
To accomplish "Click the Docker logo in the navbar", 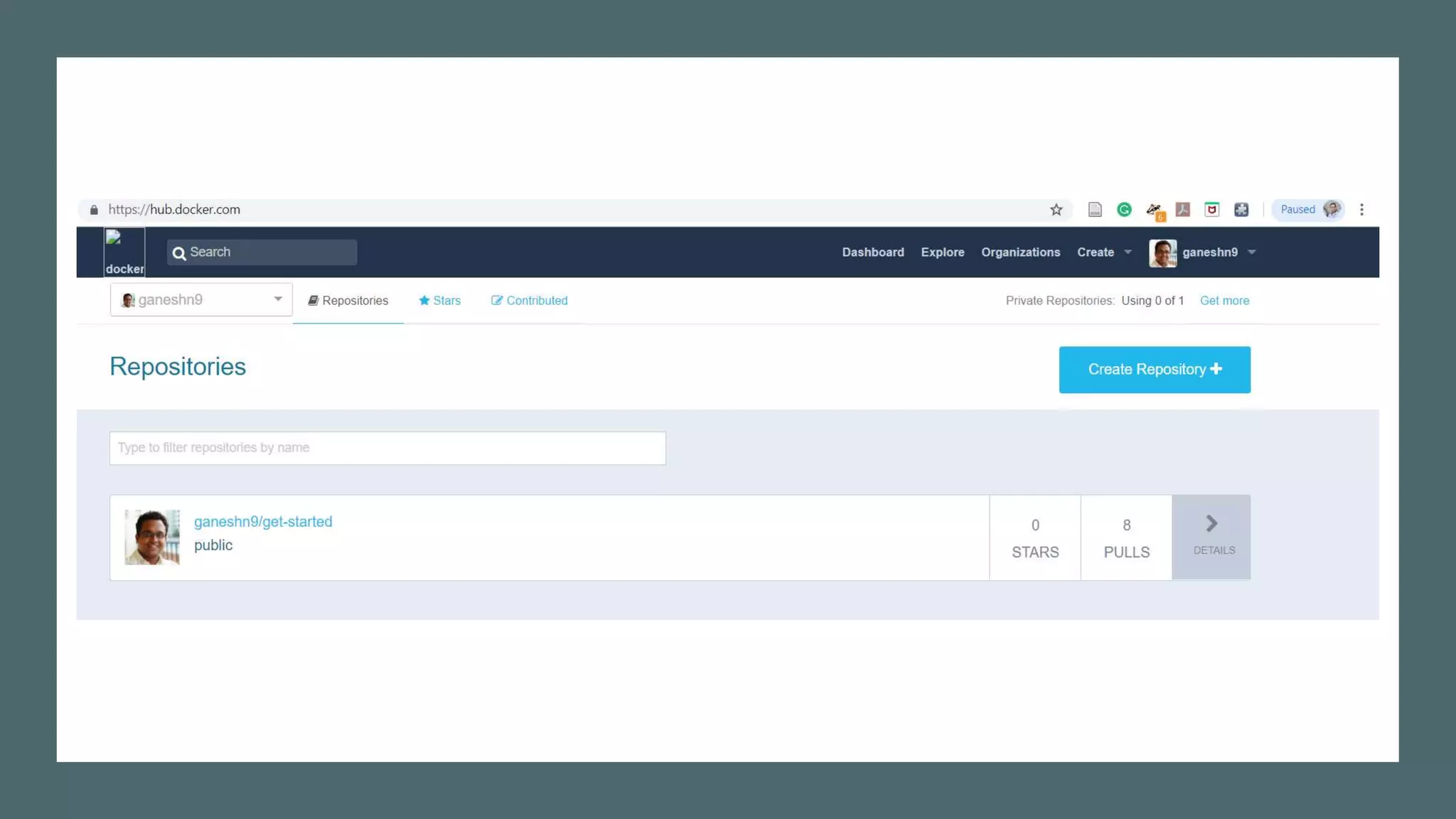I will pos(124,252).
